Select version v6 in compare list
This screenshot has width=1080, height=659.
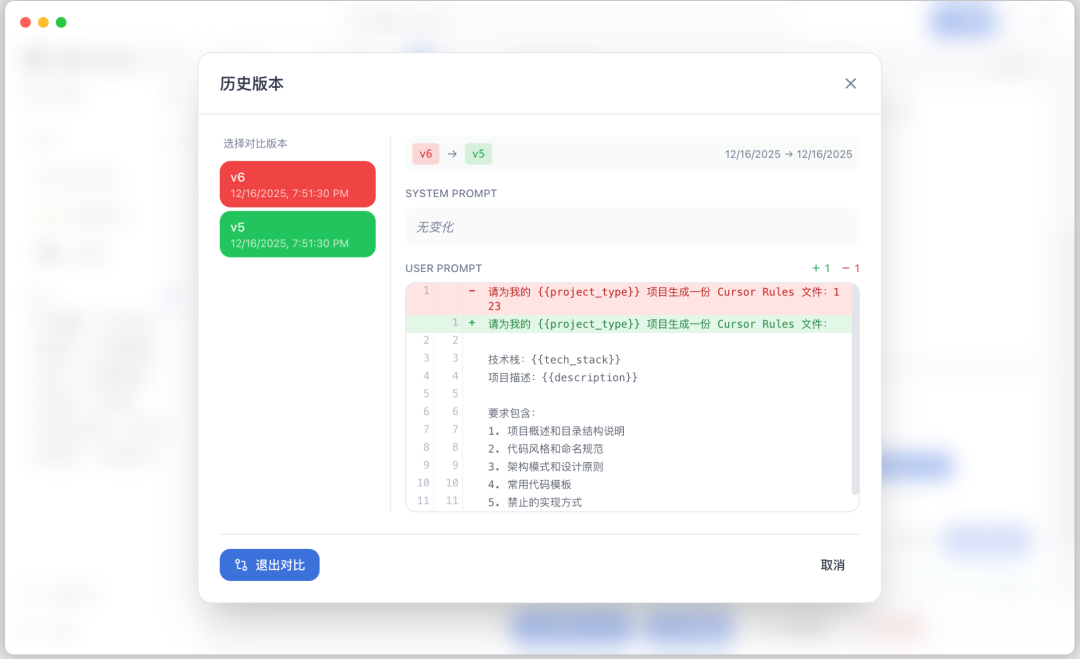coord(298,185)
